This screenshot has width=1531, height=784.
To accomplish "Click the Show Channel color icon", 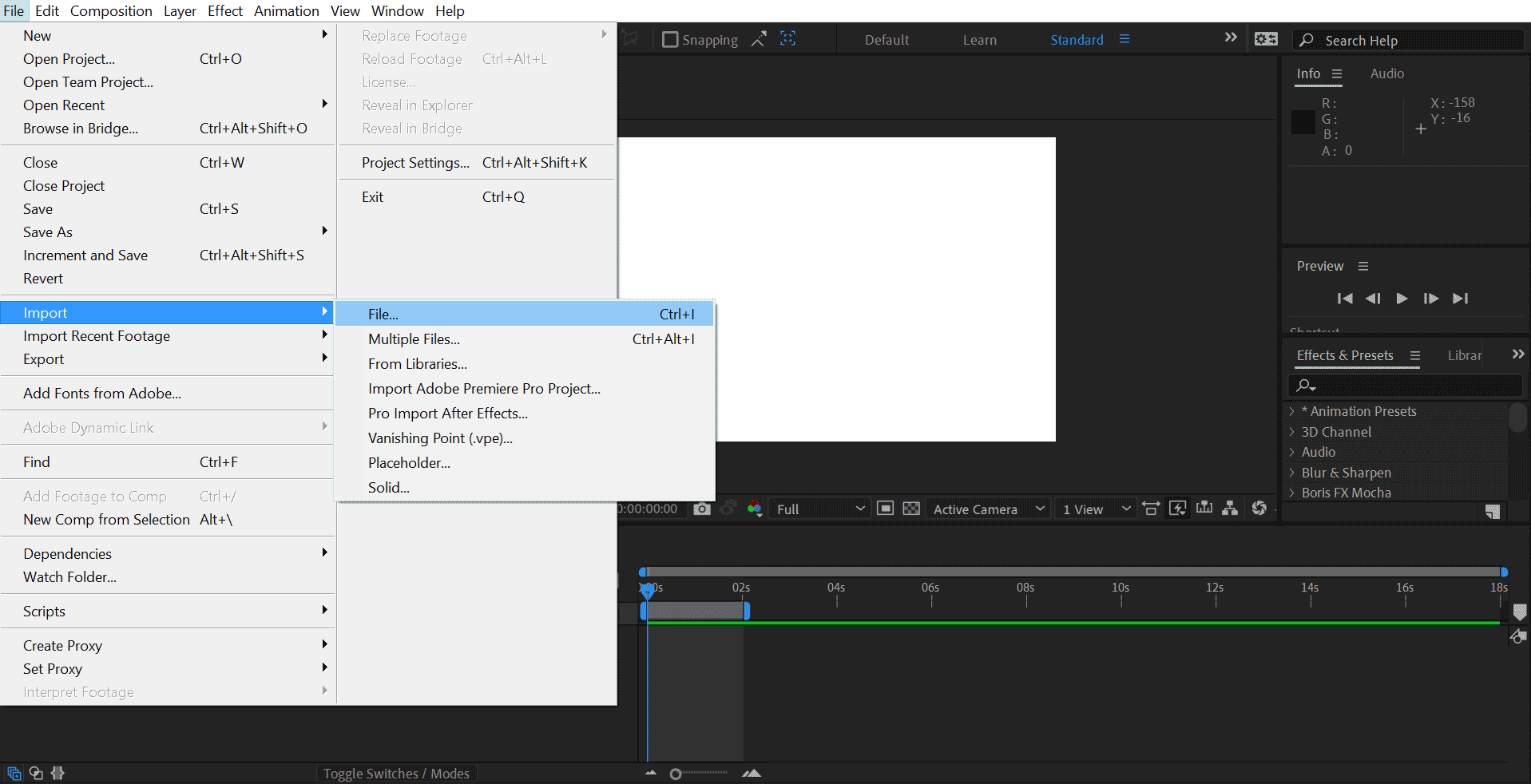I will [x=754, y=509].
